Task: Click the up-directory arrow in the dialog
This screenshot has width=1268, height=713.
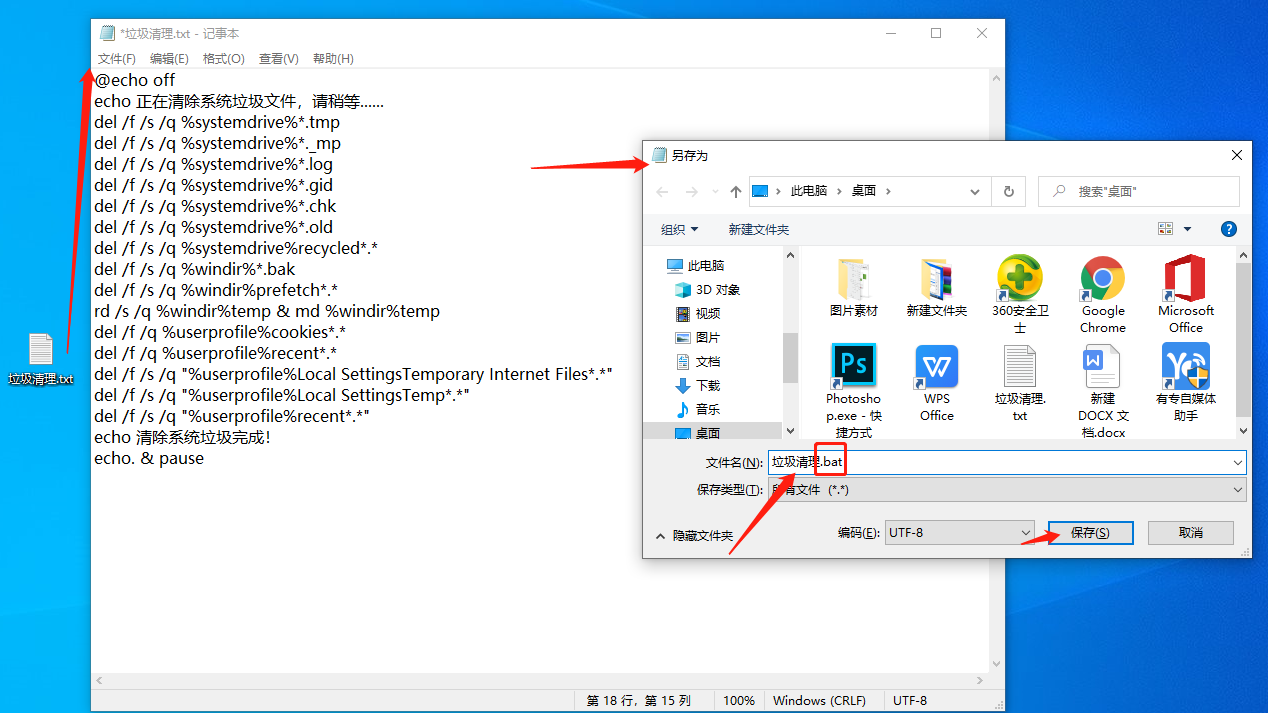Action: (736, 191)
